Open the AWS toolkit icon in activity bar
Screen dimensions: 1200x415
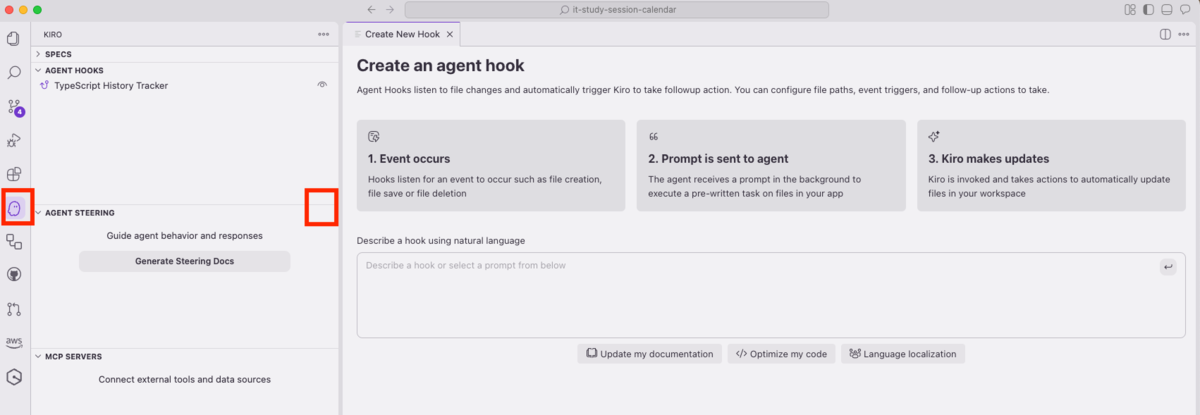pyautogui.click(x=14, y=342)
